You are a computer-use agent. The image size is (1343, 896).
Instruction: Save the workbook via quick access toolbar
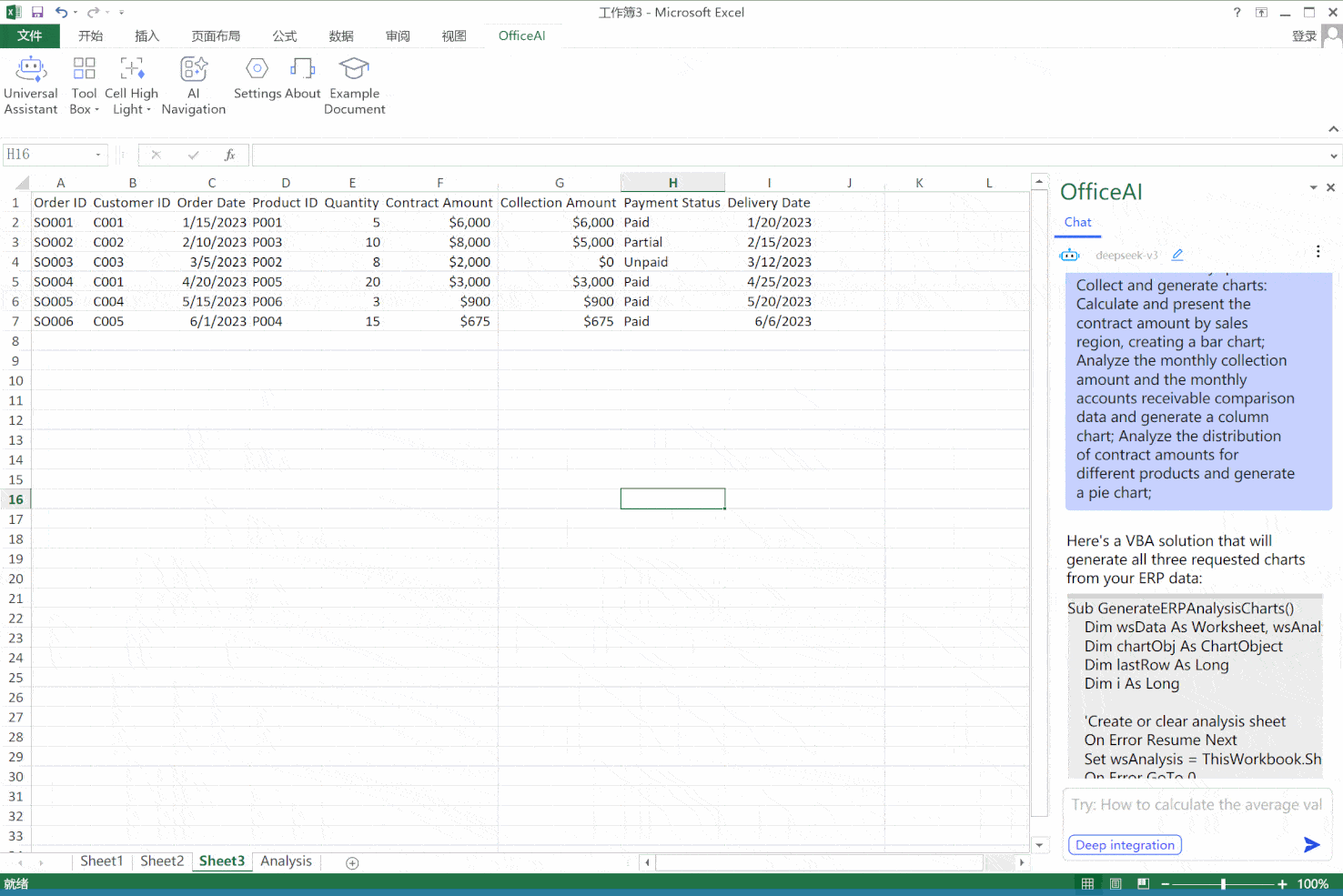[37, 13]
